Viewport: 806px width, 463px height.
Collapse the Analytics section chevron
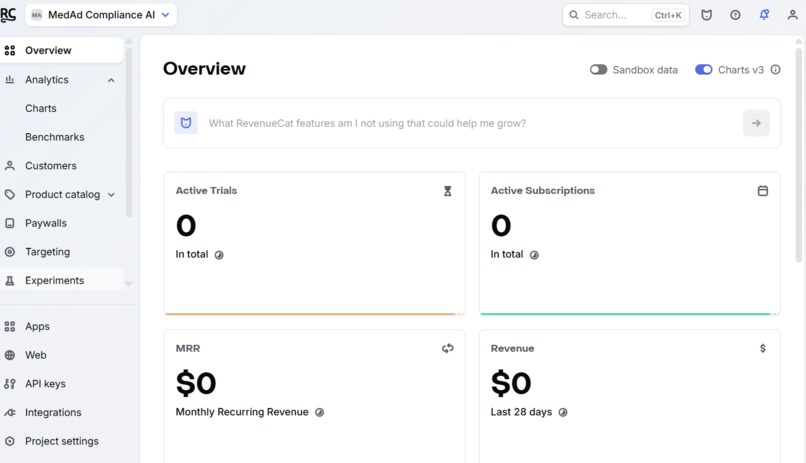[x=111, y=80]
